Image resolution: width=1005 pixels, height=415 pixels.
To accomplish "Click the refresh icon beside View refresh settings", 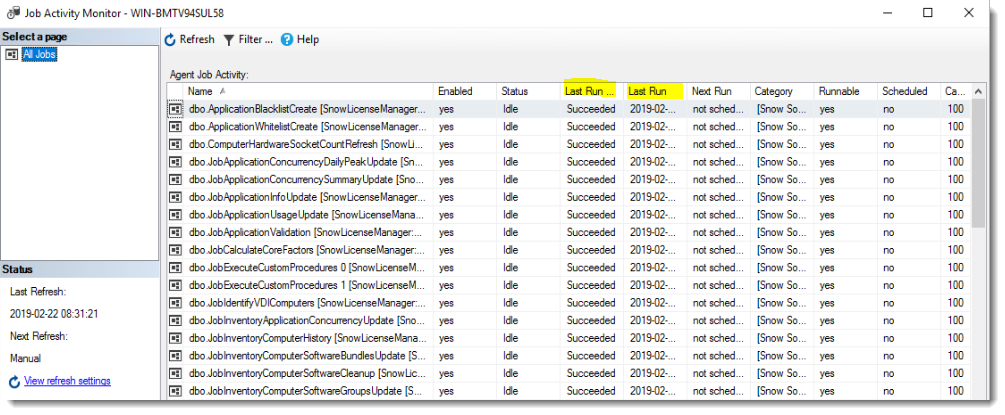I will click(14, 382).
